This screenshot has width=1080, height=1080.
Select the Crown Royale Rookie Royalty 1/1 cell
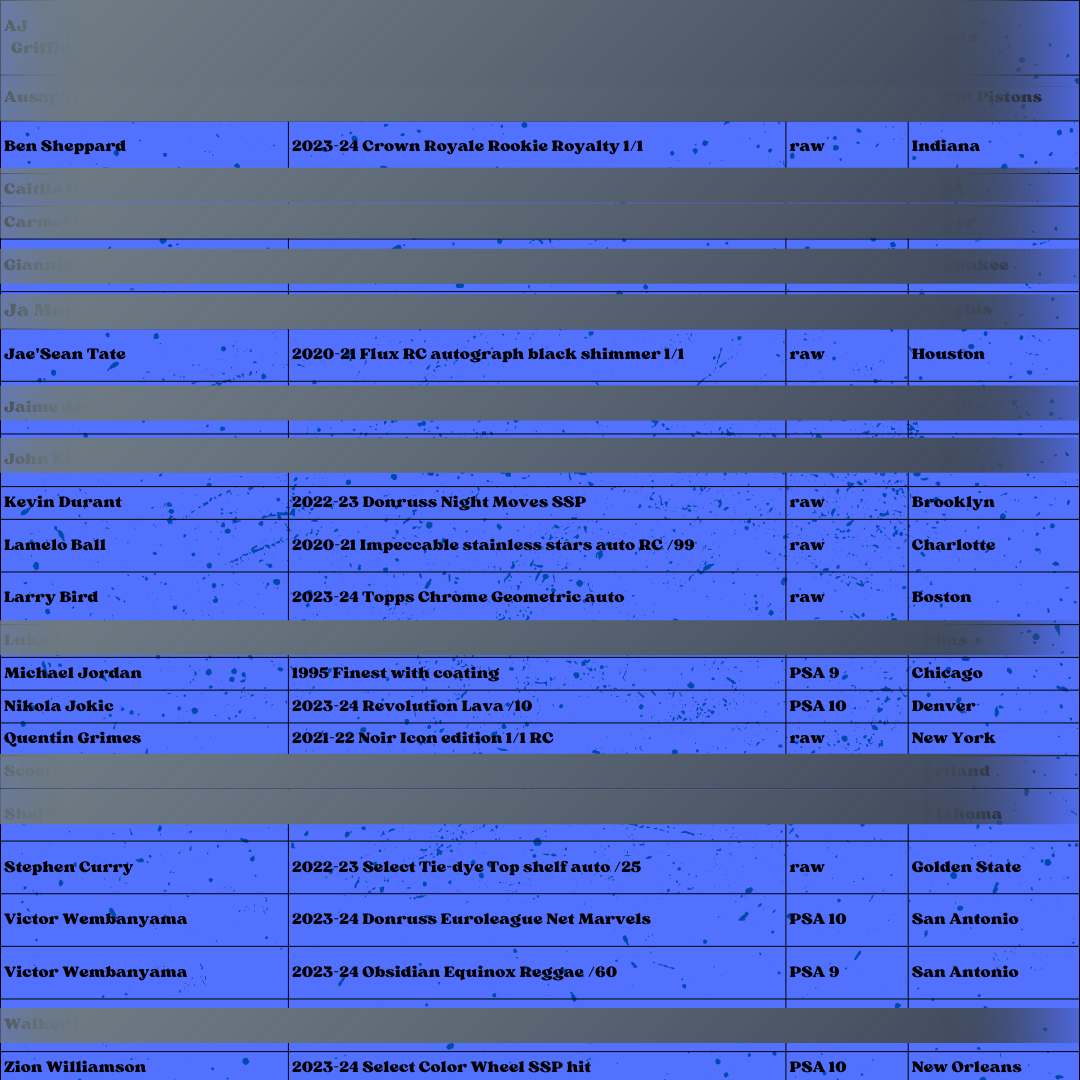point(467,146)
